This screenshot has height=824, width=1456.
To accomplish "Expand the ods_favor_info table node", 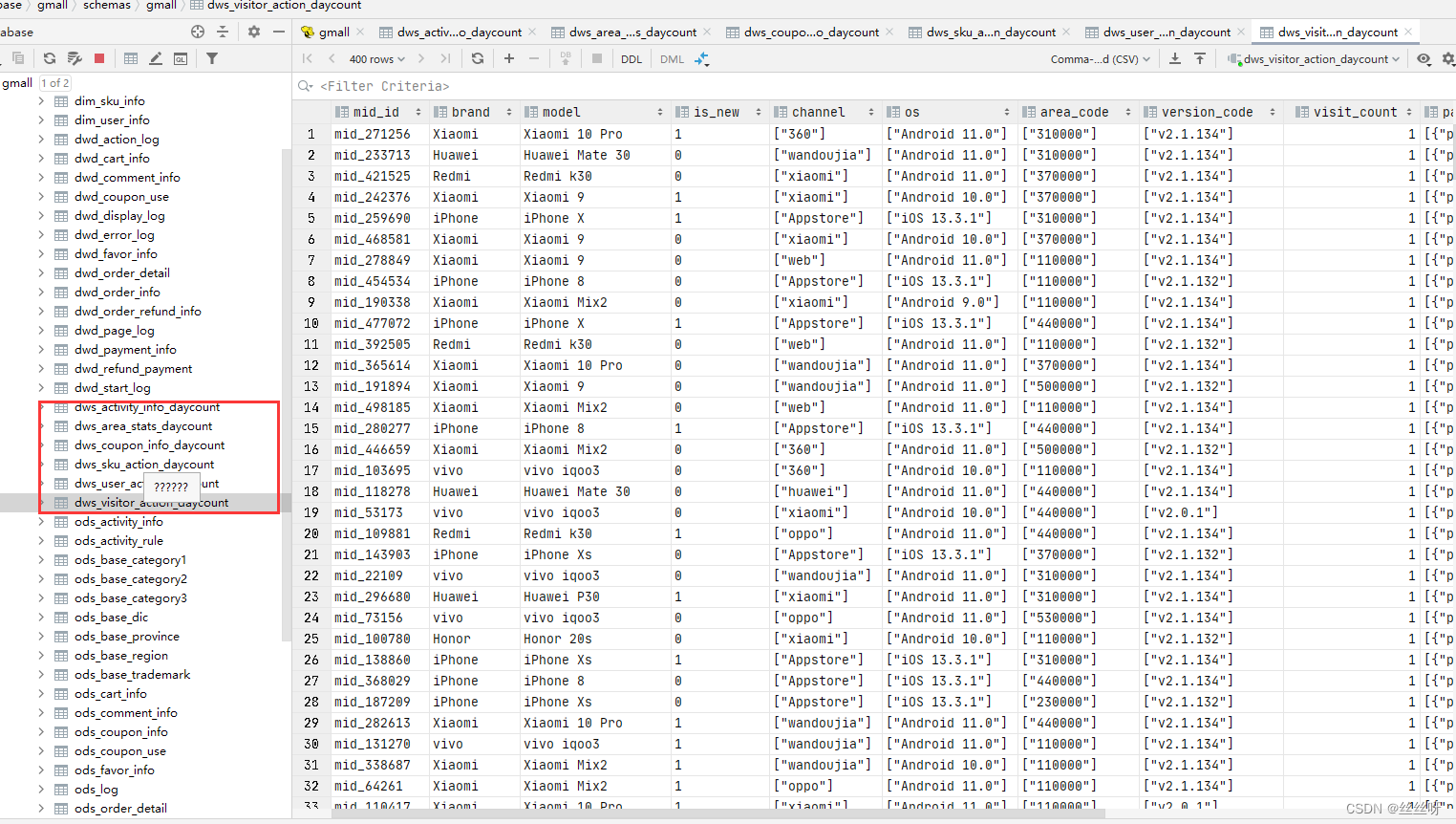I will point(41,770).
